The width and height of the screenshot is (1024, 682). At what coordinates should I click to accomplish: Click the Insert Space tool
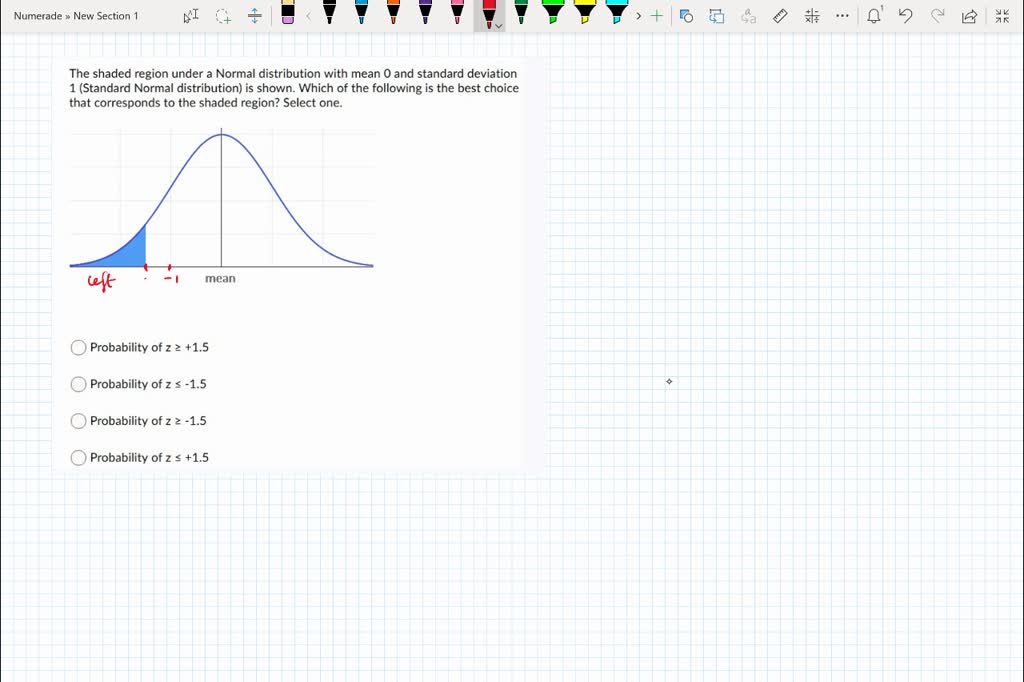coord(254,16)
